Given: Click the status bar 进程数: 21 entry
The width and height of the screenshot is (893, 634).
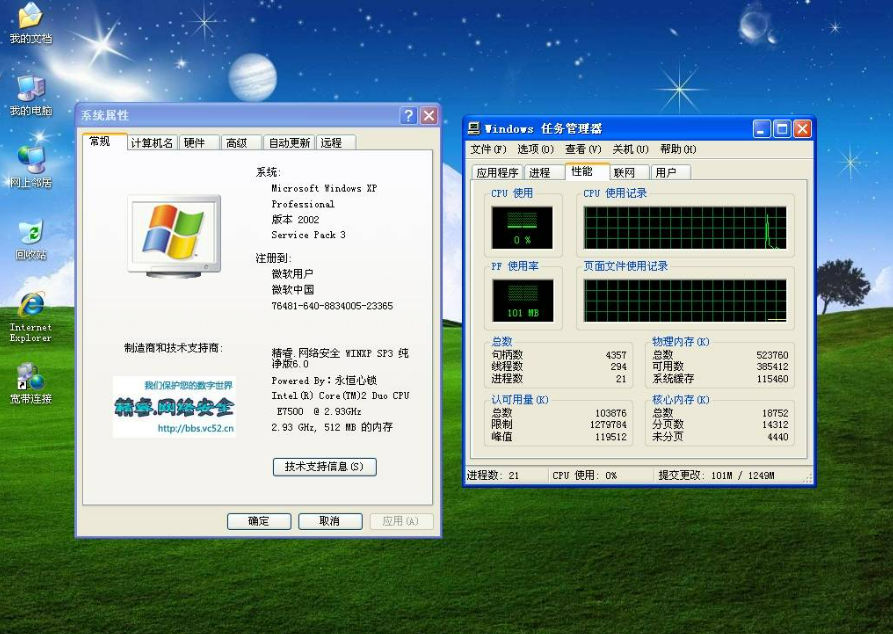Looking at the screenshot, I should pos(493,476).
